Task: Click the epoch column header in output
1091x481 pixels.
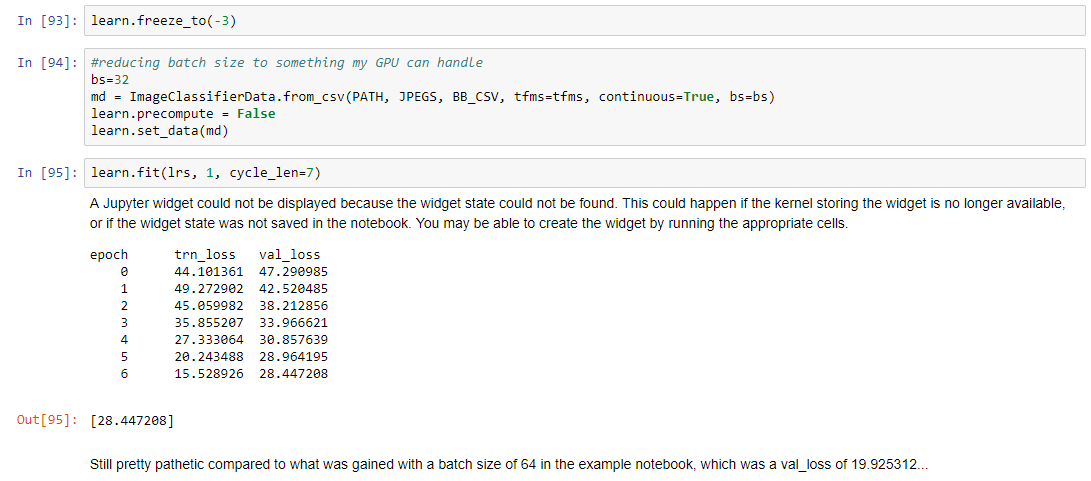Action: click(x=109, y=255)
